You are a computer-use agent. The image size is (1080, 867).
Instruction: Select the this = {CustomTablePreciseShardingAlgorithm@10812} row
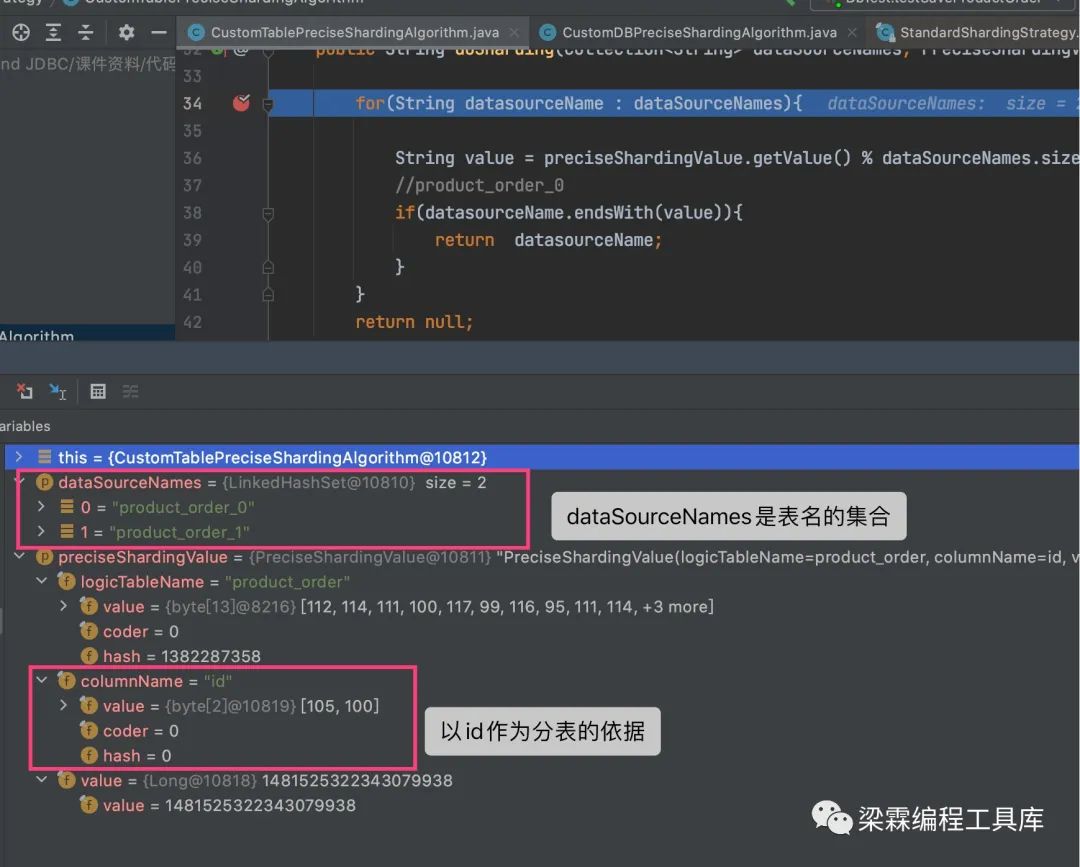click(x=541, y=457)
